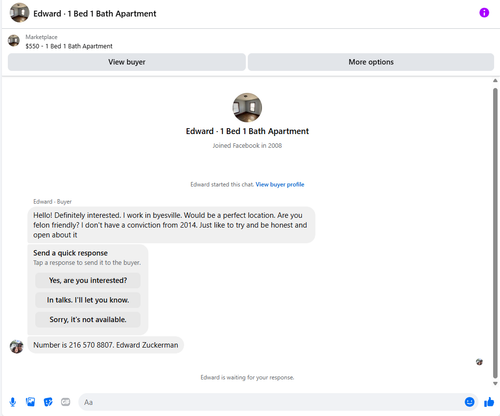
Task: Click 'Joined Facebook in 2008' text
Action: coord(247,146)
